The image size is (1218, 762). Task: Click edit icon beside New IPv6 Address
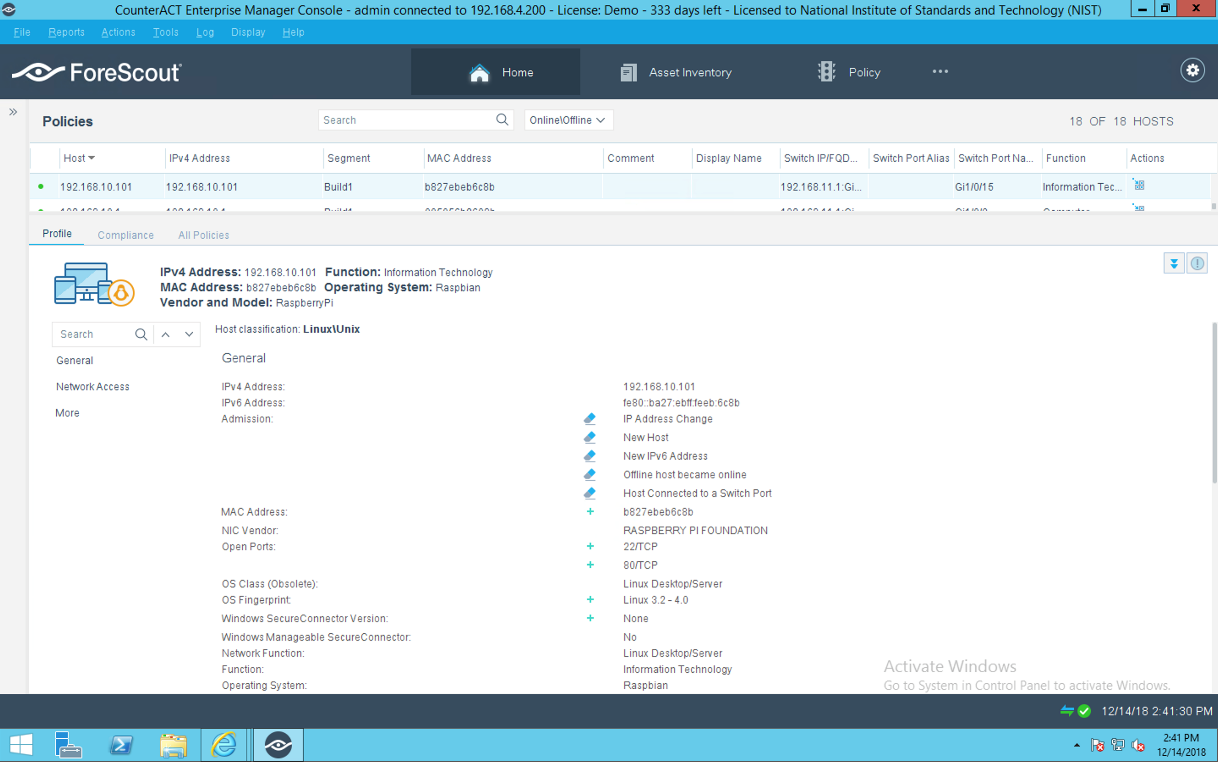coord(590,456)
